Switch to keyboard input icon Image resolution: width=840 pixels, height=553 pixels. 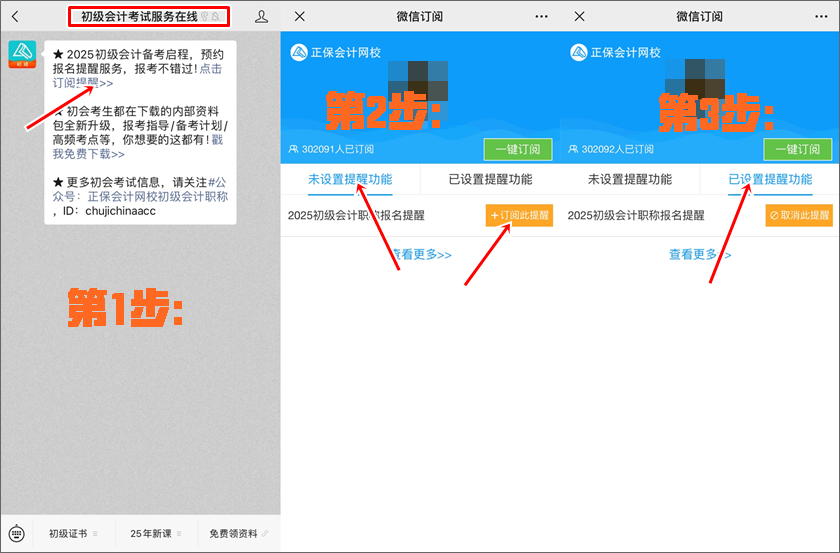pos(17,534)
